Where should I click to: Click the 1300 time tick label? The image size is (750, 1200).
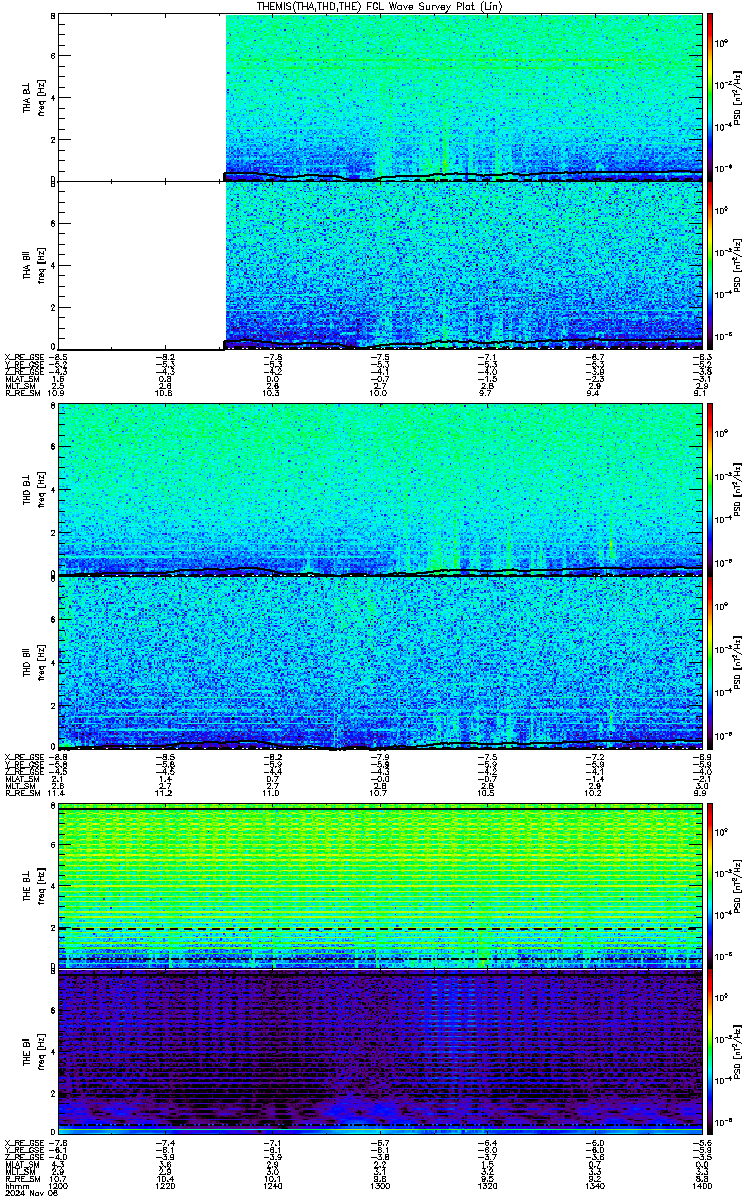(x=380, y=1185)
